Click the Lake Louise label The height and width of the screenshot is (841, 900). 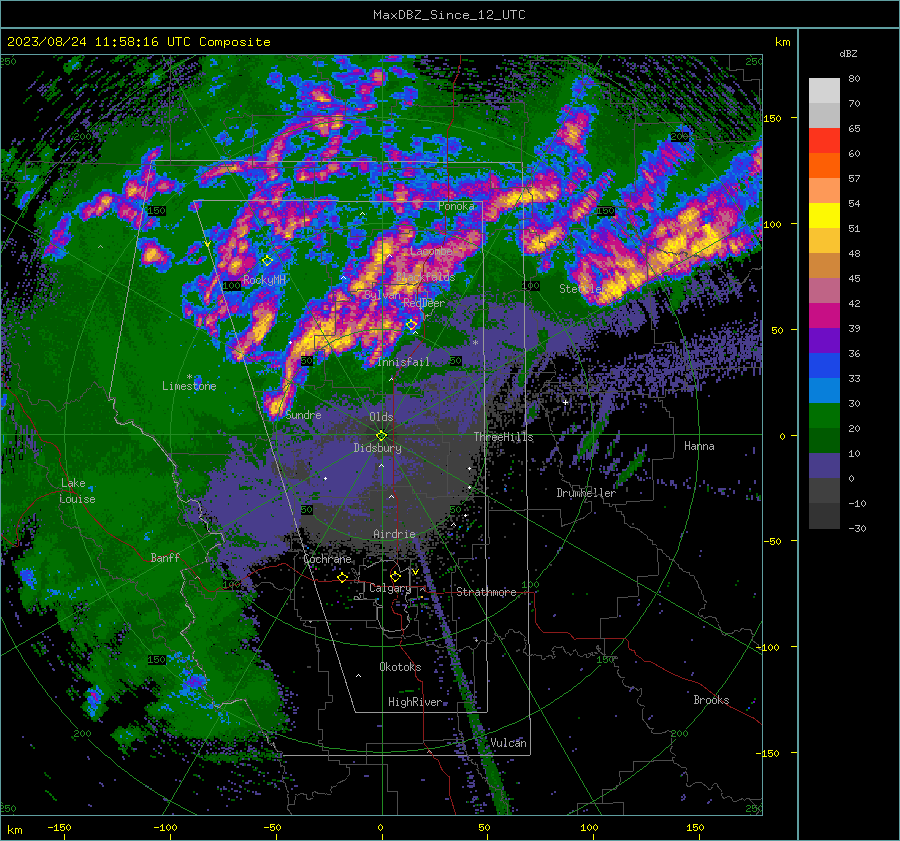click(79, 491)
